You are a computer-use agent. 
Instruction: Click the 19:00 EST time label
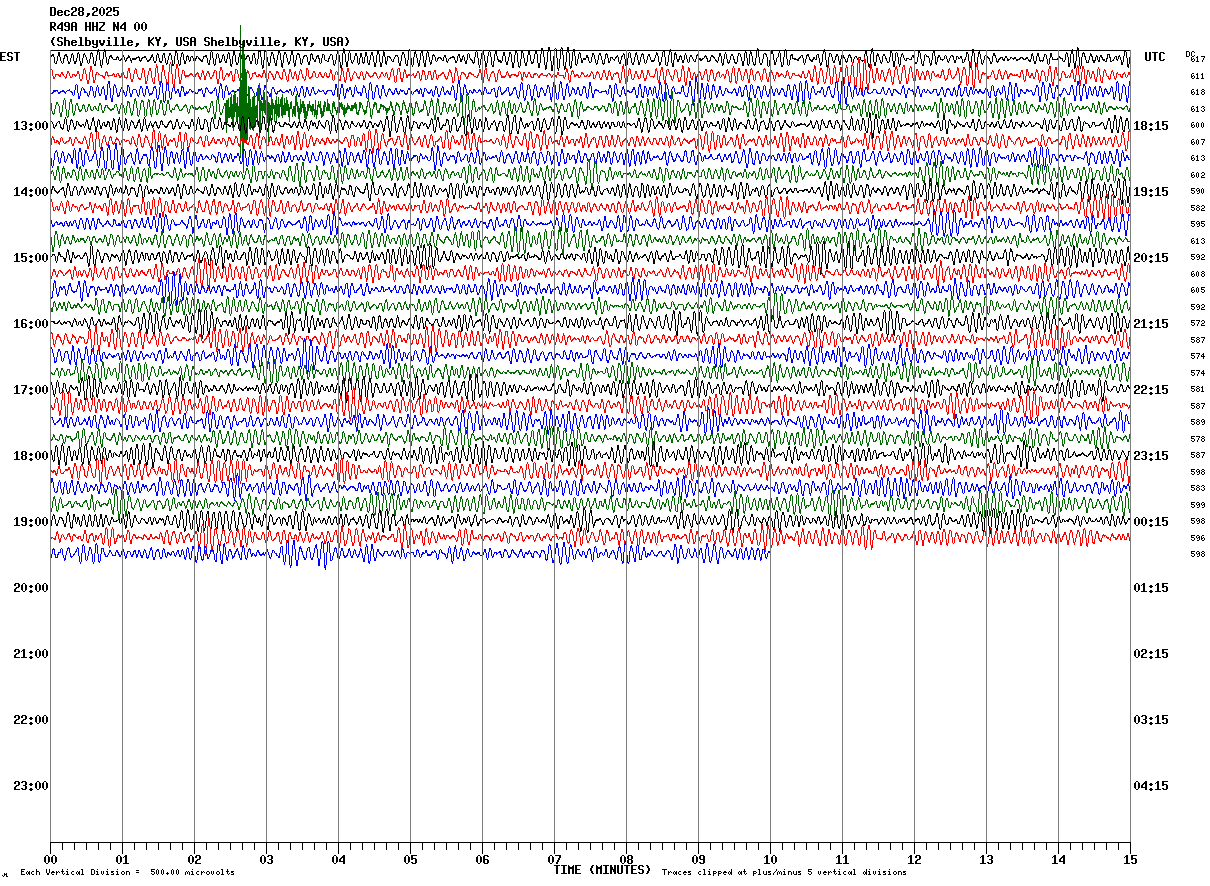click(x=30, y=522)
